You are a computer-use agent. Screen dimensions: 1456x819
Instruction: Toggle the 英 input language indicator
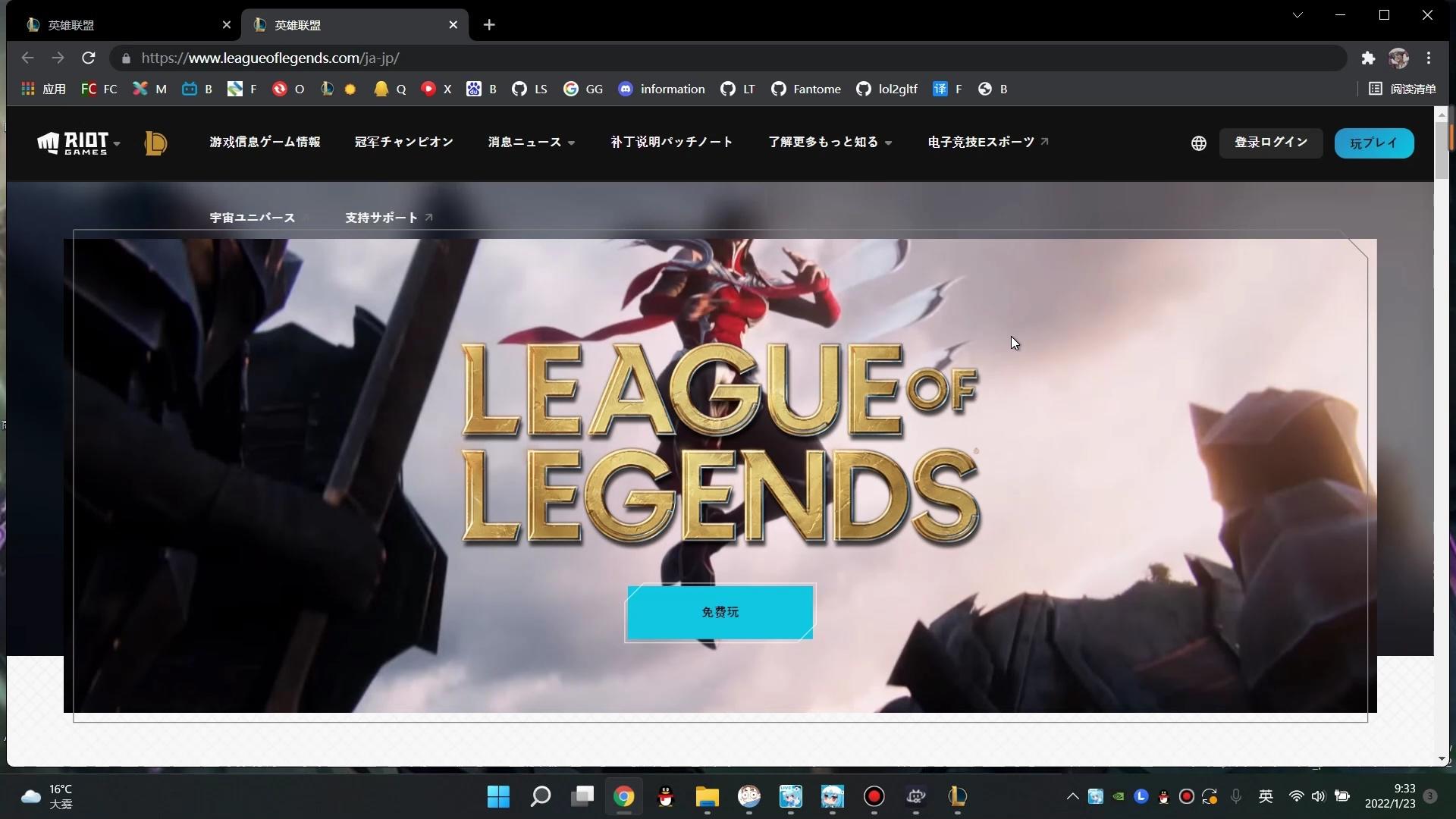1266,796
